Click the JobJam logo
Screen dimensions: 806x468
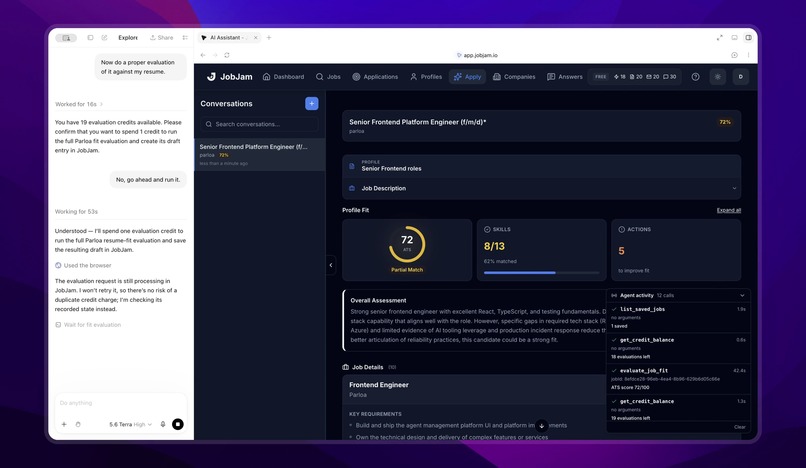click(229, 77)
